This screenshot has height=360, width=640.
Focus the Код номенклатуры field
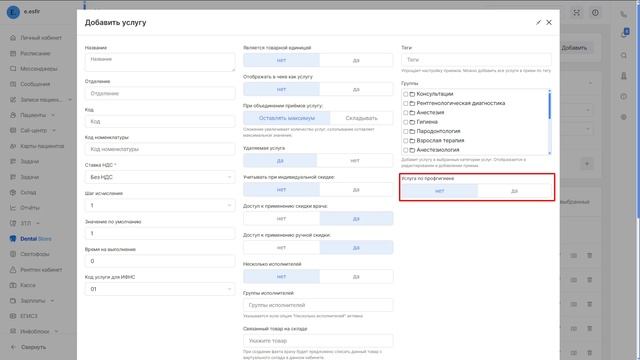click(160, 149)
